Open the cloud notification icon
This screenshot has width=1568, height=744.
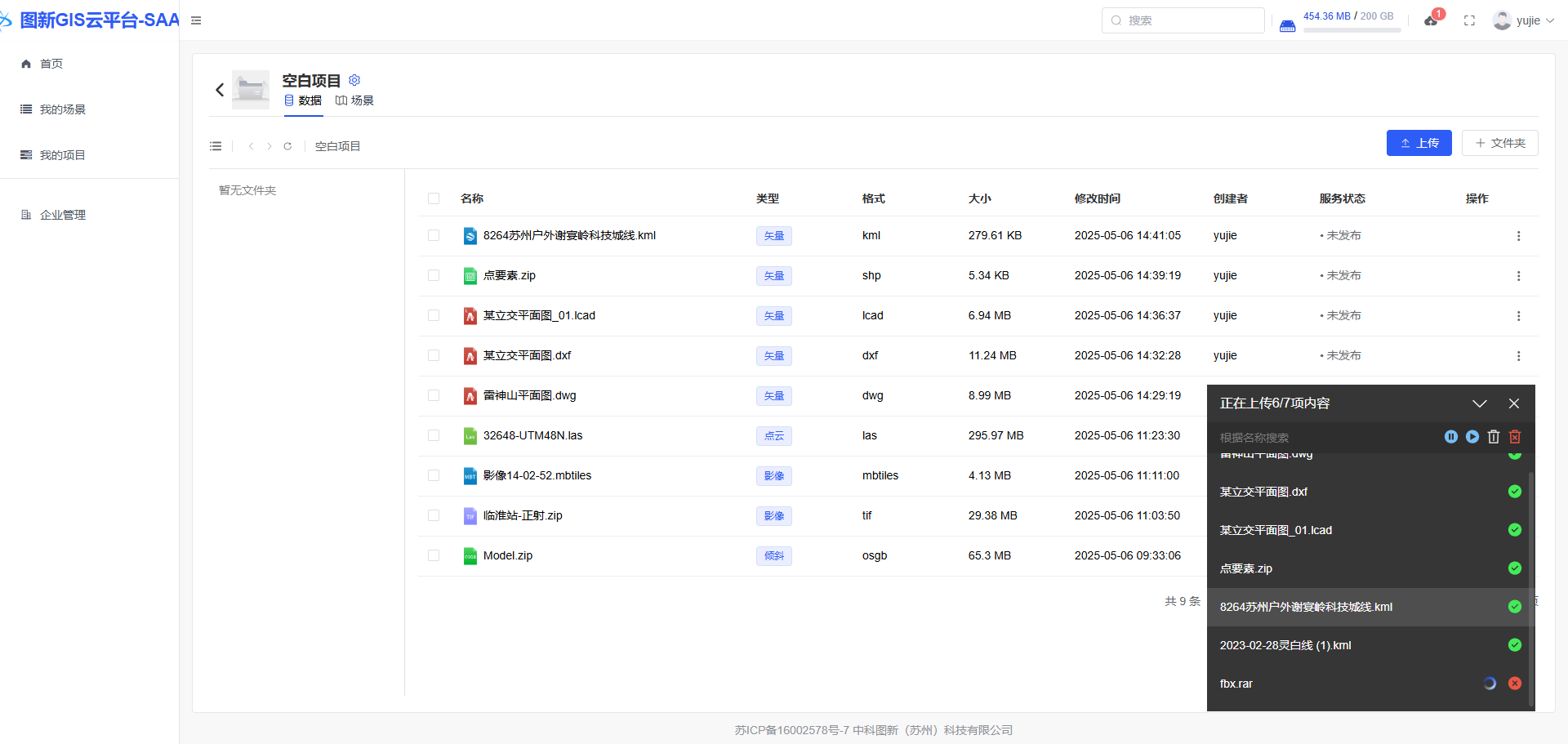[x=1432, y=20]
